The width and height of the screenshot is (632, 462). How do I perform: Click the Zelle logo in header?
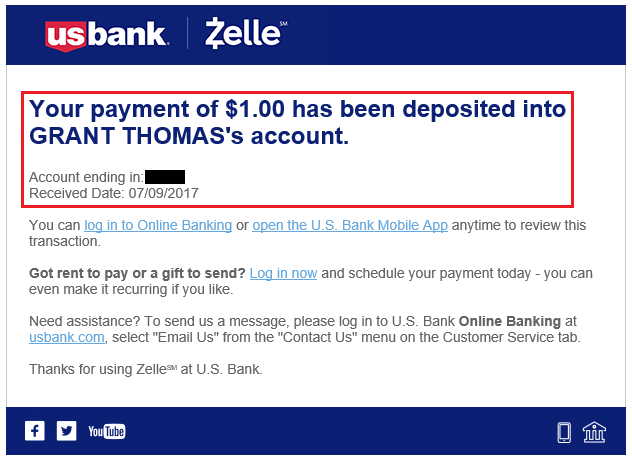point(246,33)
